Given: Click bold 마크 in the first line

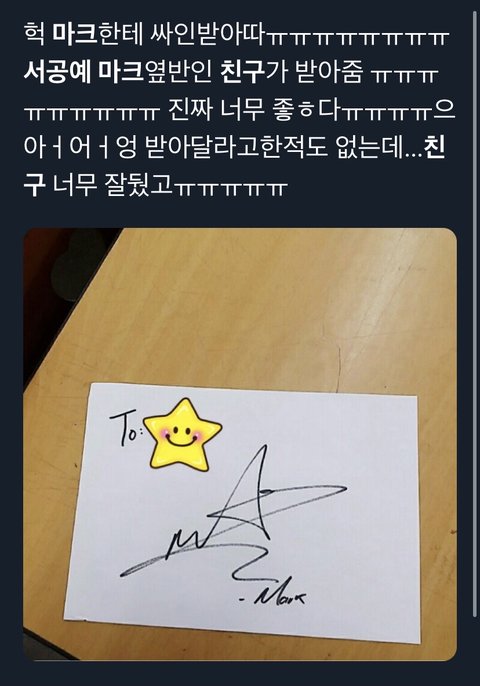Looking at the screenshot, I should (75, 35).
